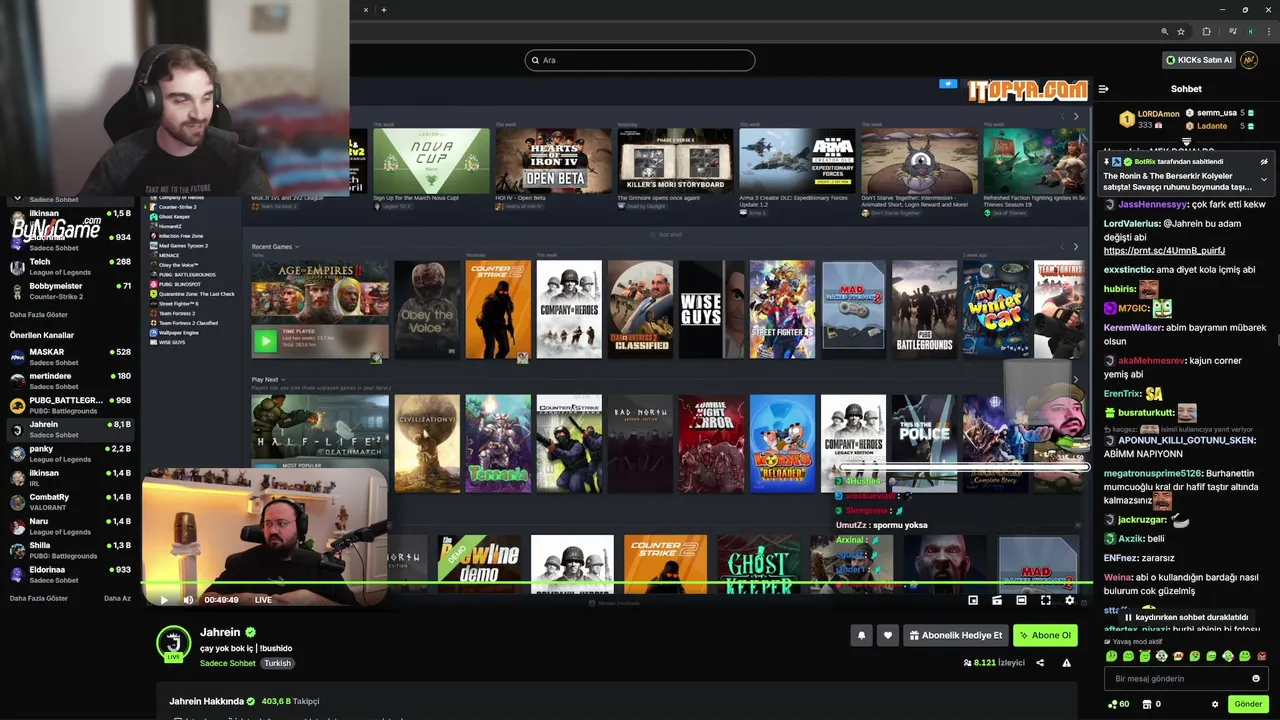The height and width of the screenshot is (720, 1280).
Task: Open the Civilization VI cover in stream
Action: [x=427, y=443]
